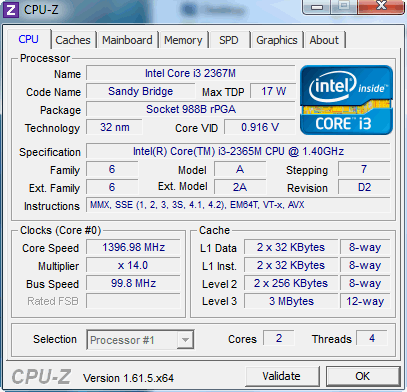Click the Max TDP value 17 W

click(273, 91)
